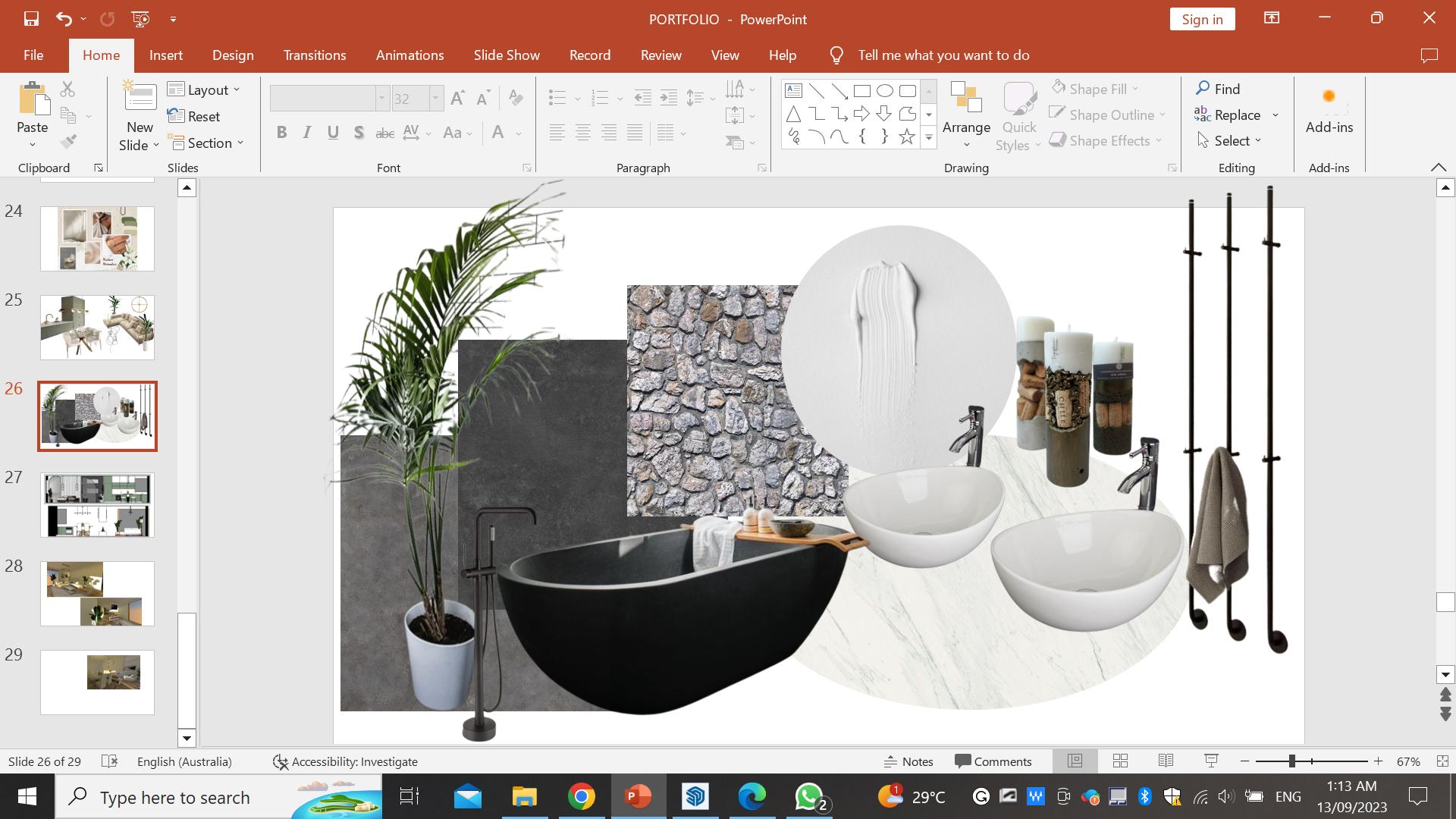Toggle Normal view button in status bar

coord(1075,761)
